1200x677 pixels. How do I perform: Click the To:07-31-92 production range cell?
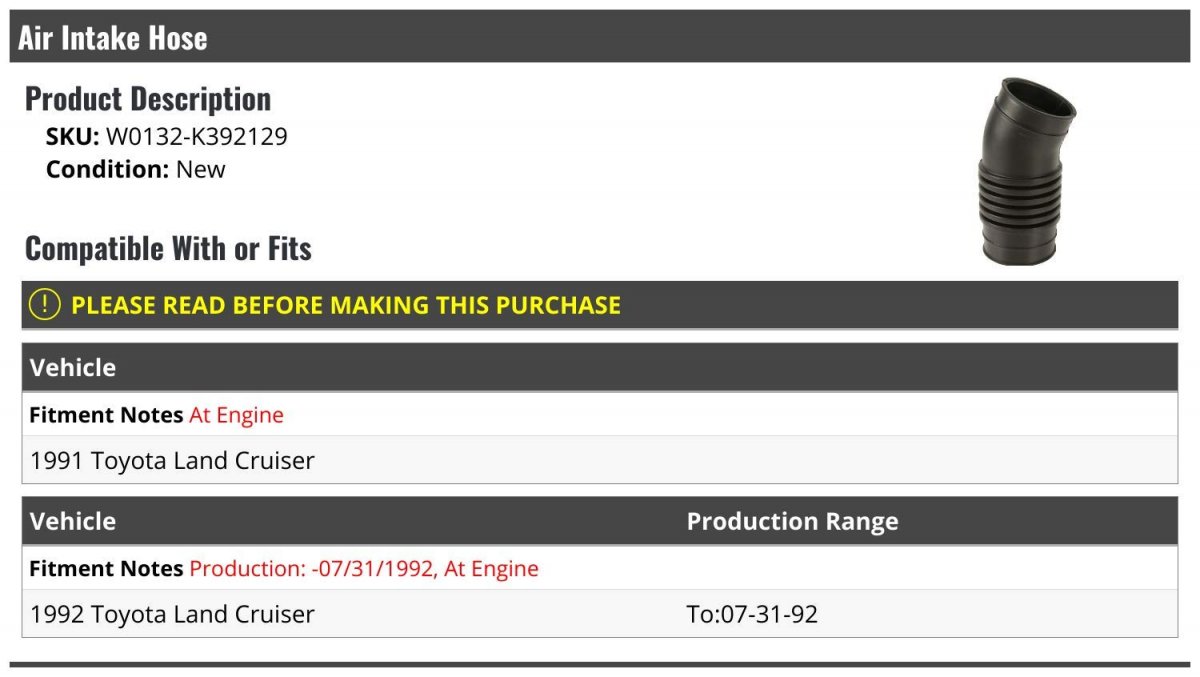(752, 614)
